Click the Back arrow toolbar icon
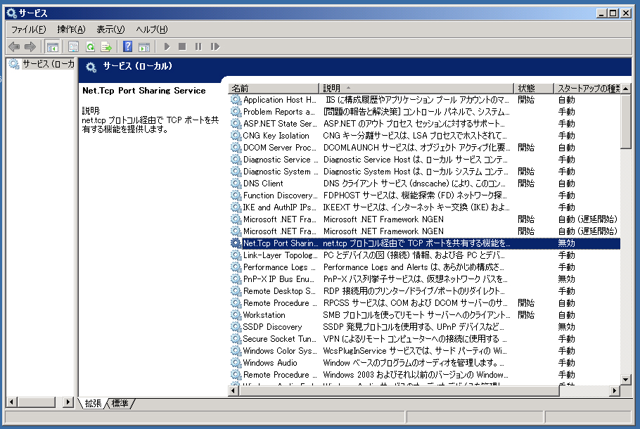Viewport: 640px width, 429px height. pos(14,47)
